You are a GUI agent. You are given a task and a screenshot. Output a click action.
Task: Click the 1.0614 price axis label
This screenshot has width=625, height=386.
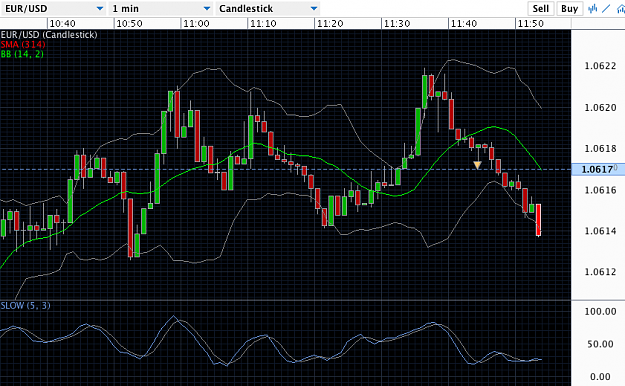coord(600,231)
